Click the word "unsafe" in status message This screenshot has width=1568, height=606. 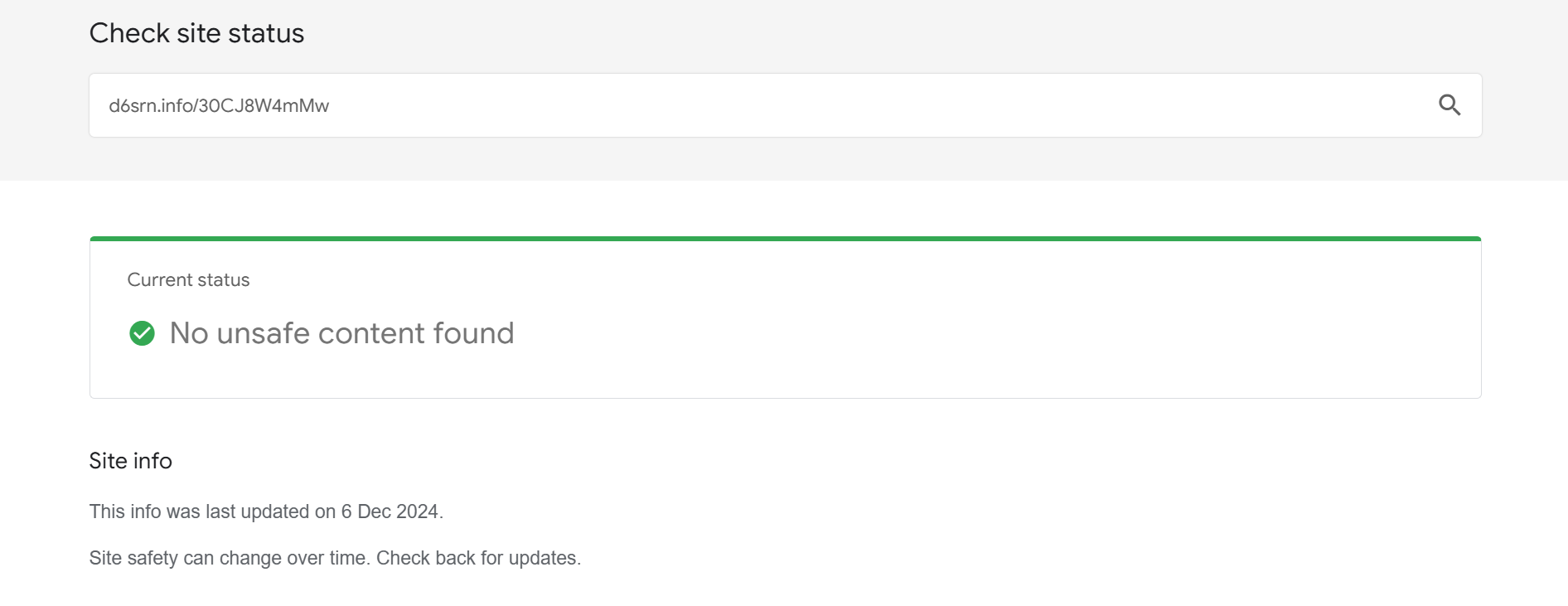pyautogui.click(x=263, y=333)
